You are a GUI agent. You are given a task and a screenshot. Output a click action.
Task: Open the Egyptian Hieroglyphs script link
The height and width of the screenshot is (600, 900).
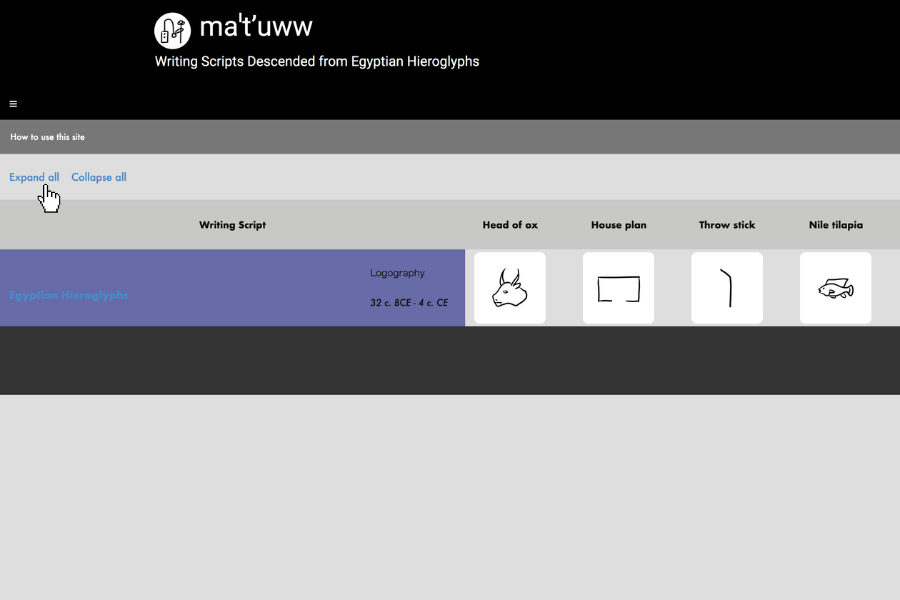pos(68,295)
